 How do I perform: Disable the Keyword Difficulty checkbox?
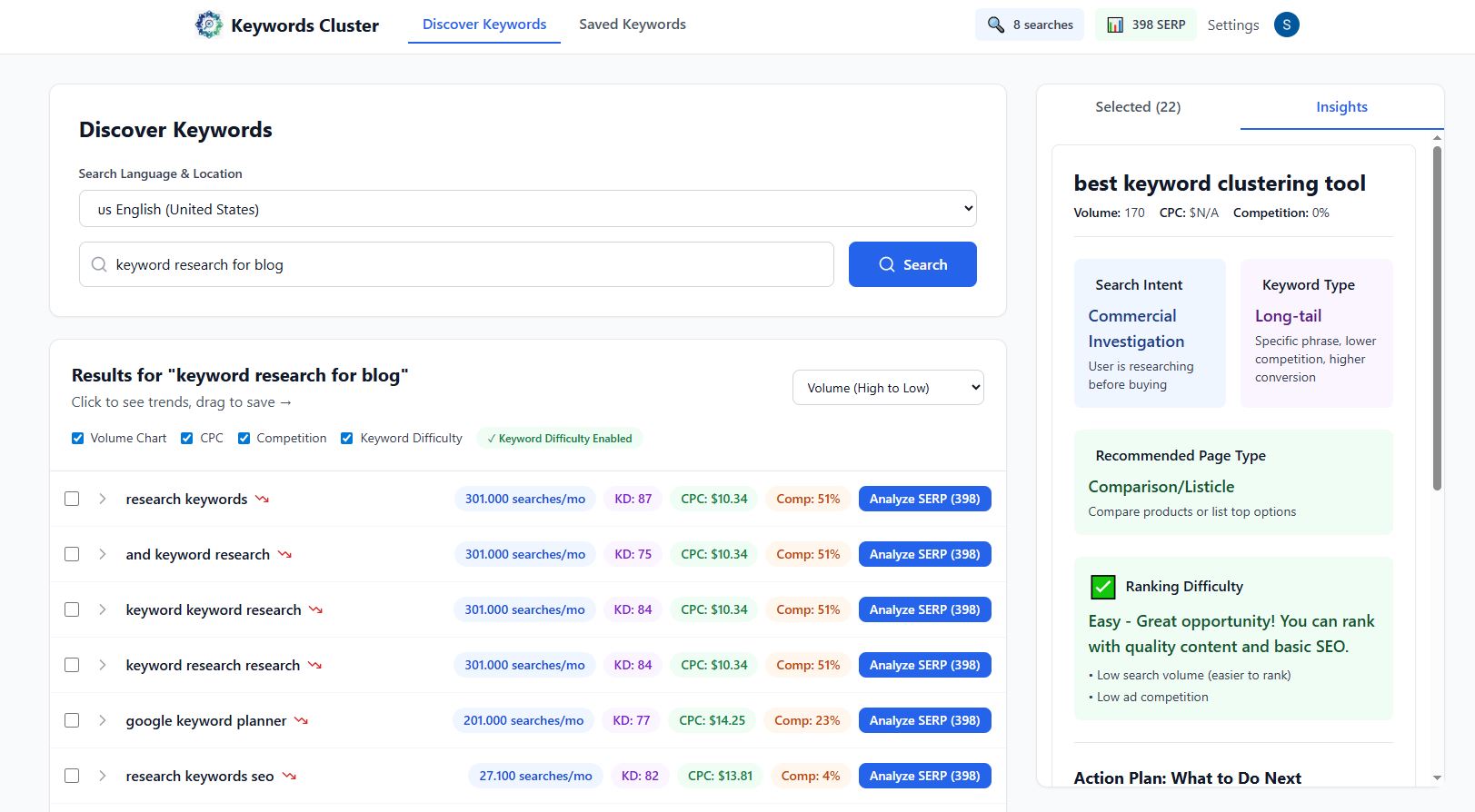click(347, 438)
